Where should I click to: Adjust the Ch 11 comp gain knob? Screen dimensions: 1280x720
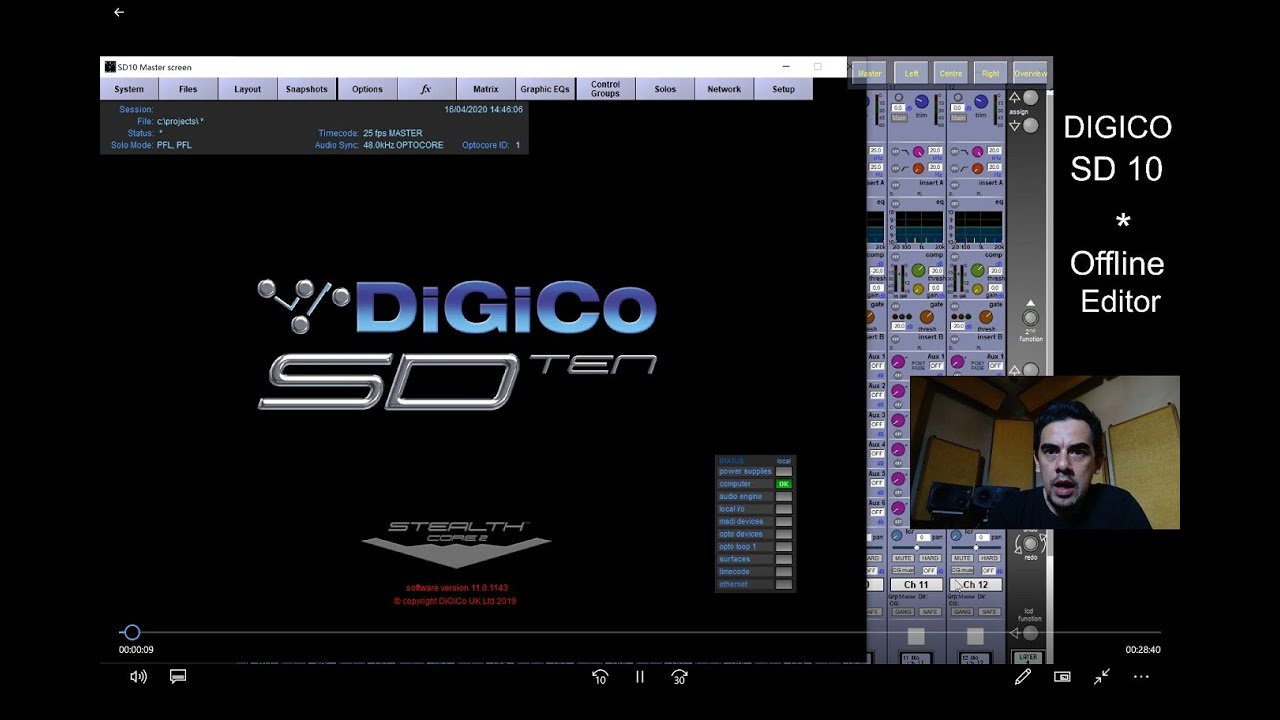coord(918,288)
